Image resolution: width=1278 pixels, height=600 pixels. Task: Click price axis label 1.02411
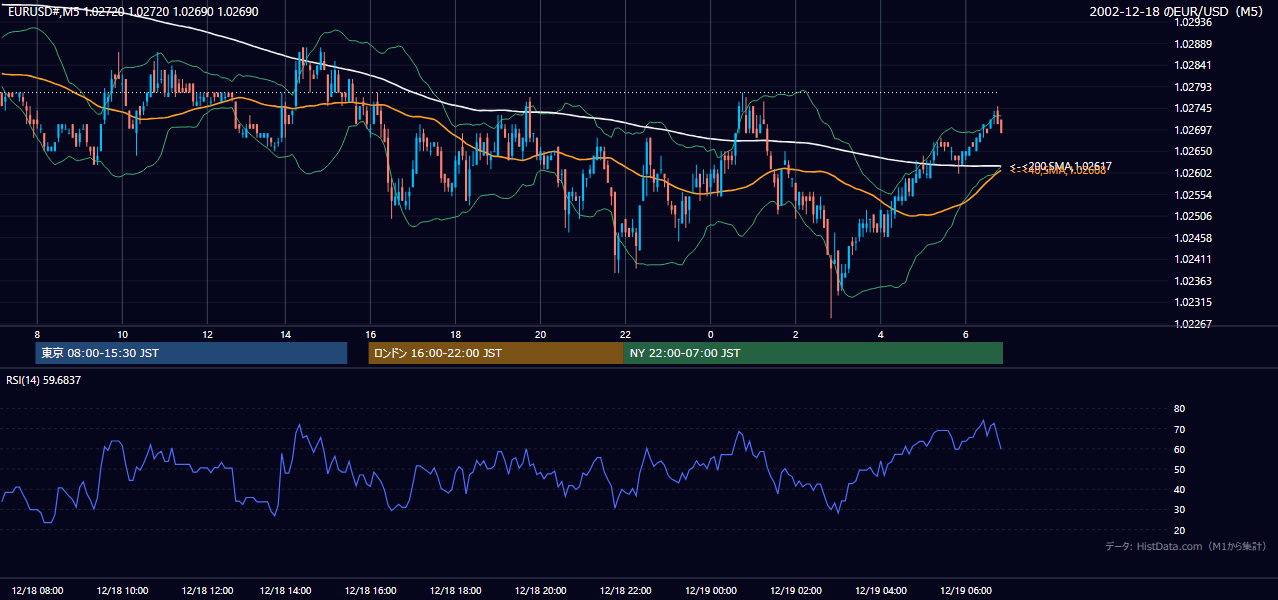point(1192,259)
